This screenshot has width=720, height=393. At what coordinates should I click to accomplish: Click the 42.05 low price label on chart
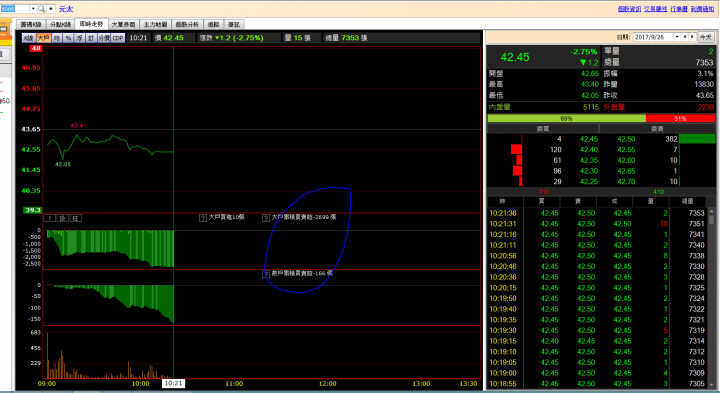(x=63, y=164)
